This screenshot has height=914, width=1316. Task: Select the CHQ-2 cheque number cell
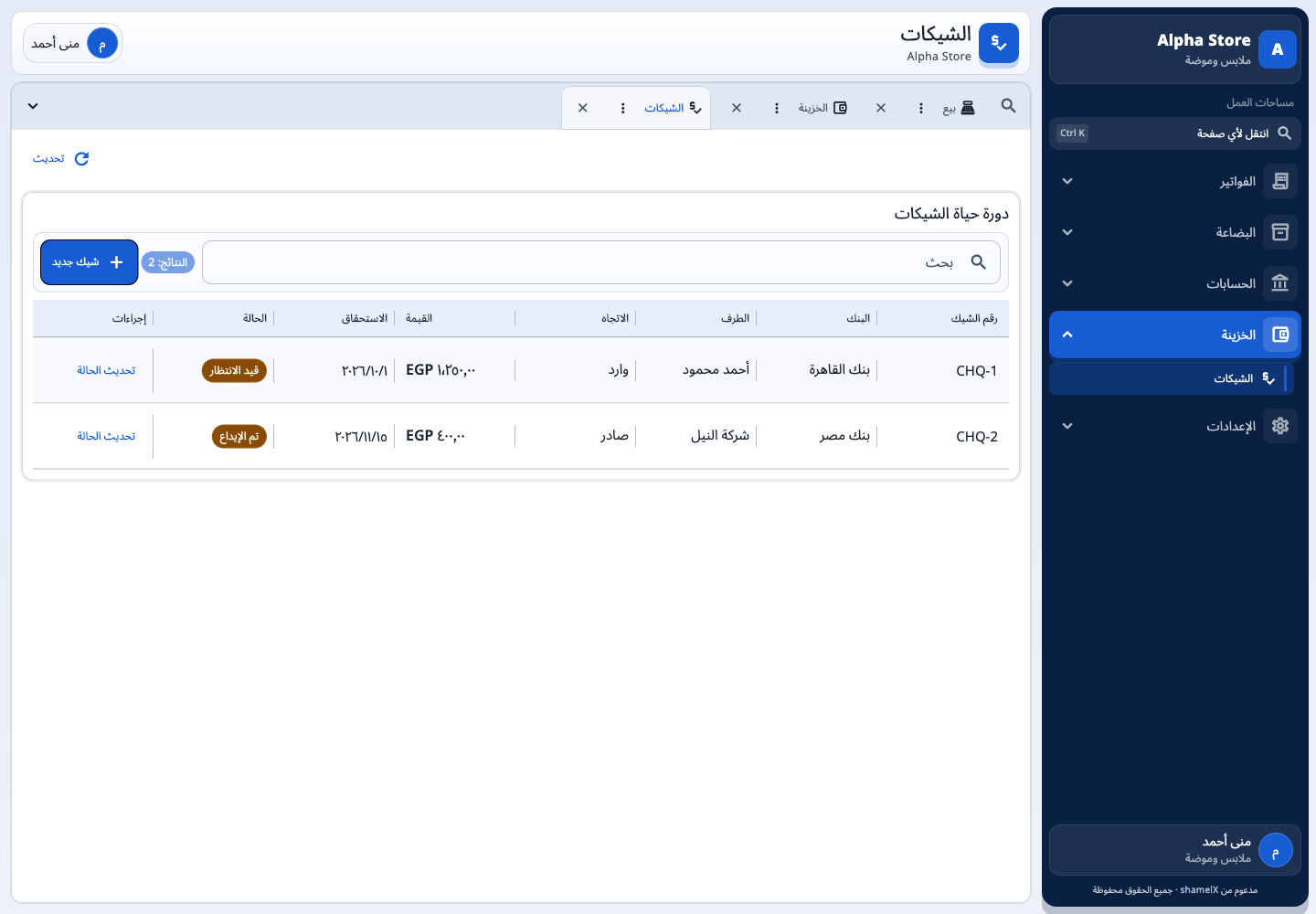coord(977,436)
